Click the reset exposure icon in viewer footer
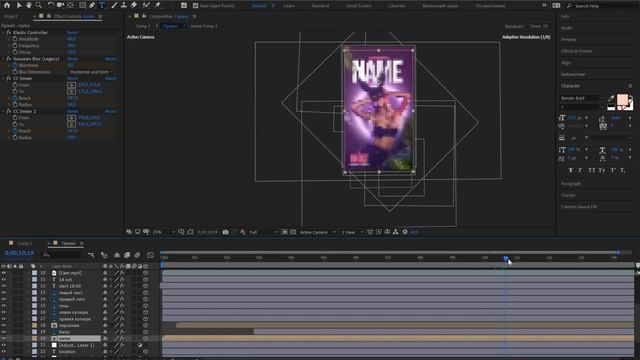Viewport: 640px width, 360px height. [x=405, y=232]
